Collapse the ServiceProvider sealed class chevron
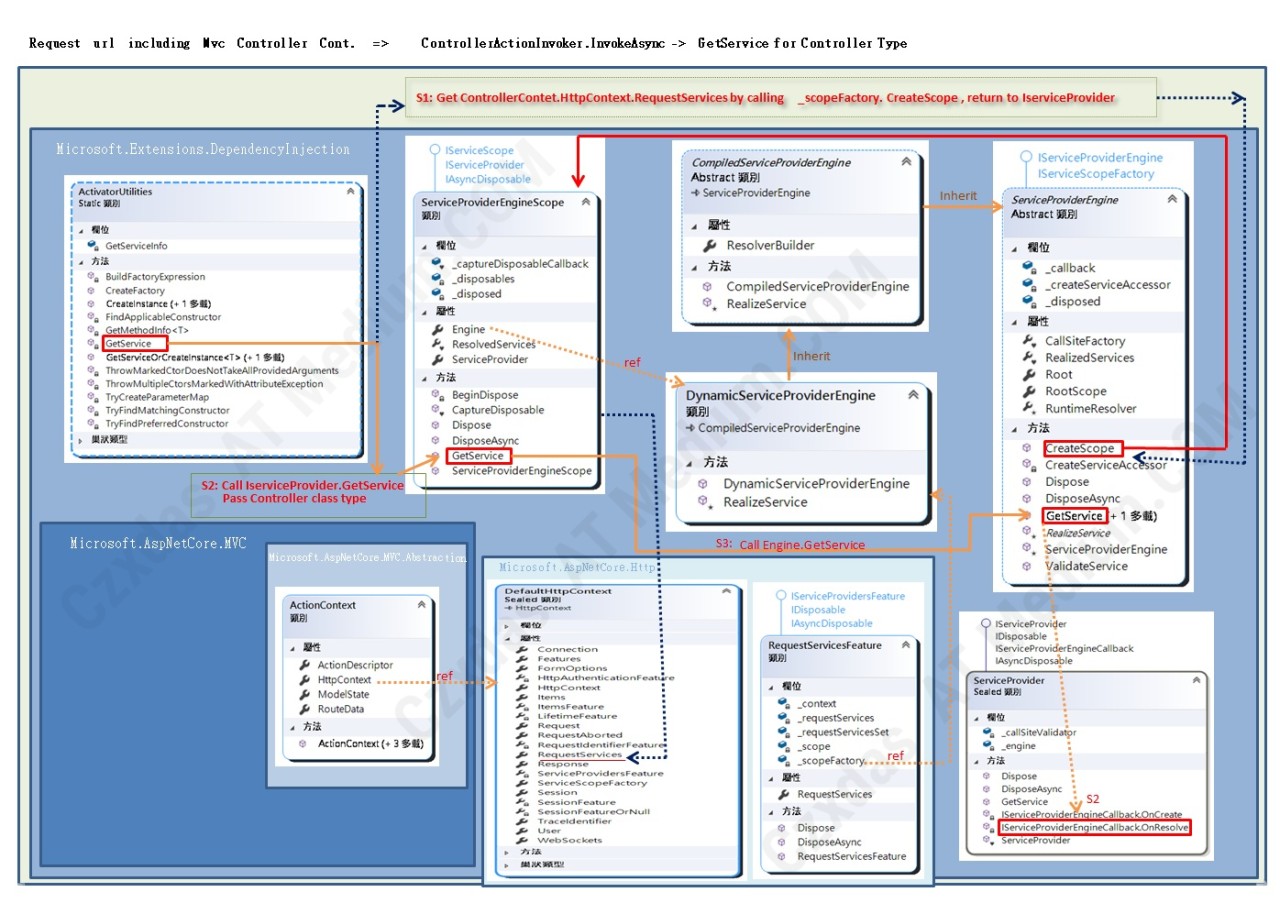1280x903 pixels. [1195, 681]
